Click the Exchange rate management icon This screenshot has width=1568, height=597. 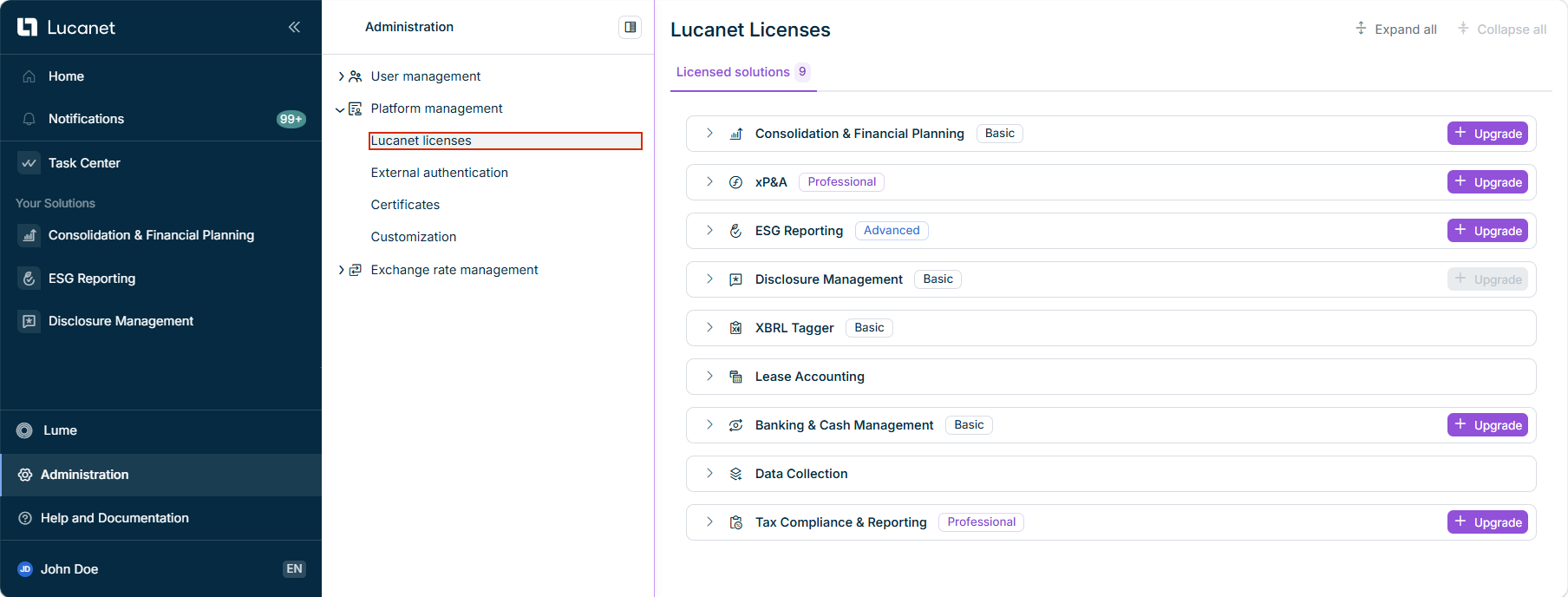coord(356,270)
